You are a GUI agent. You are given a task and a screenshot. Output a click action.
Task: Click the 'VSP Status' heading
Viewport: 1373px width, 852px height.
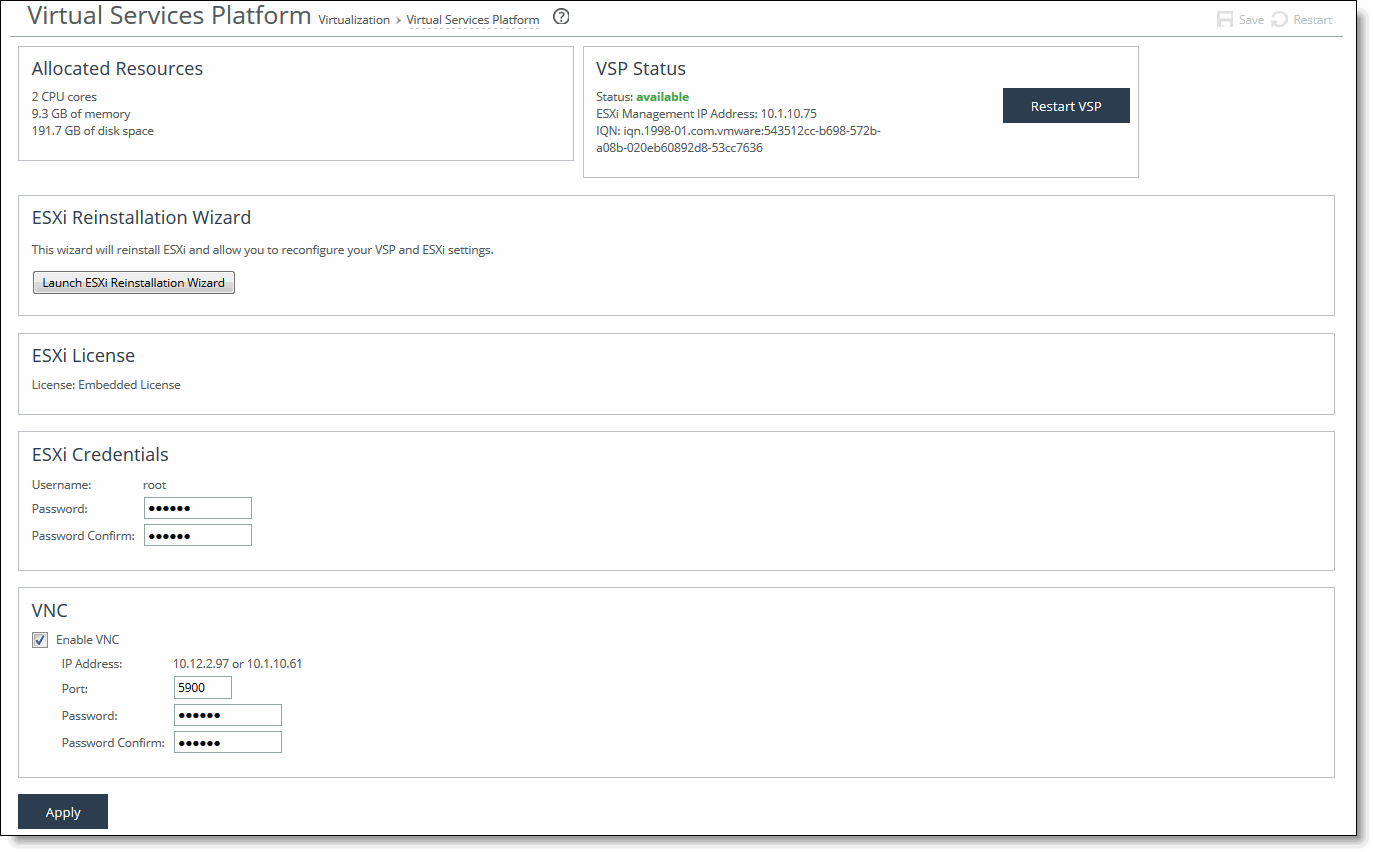pyautogui.click(x=641, y=69)
